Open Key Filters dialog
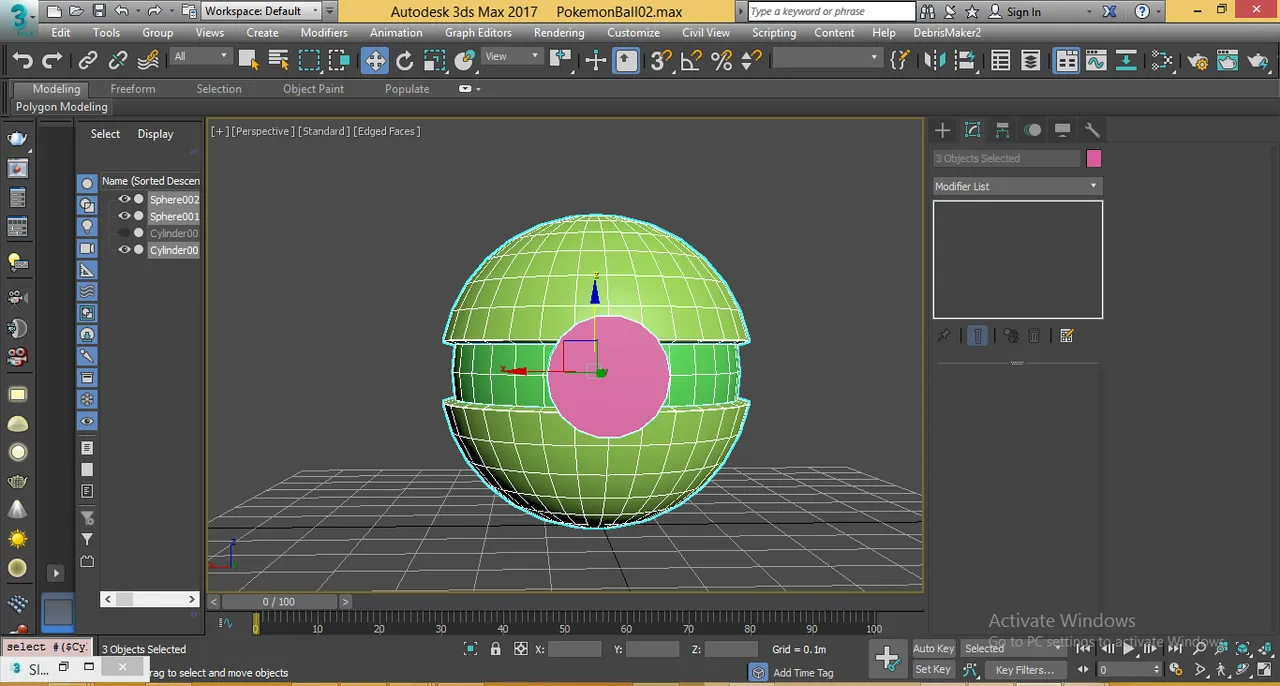Image resolution: width=1280 pixels, height=686 pixels. click(1025, 669)
